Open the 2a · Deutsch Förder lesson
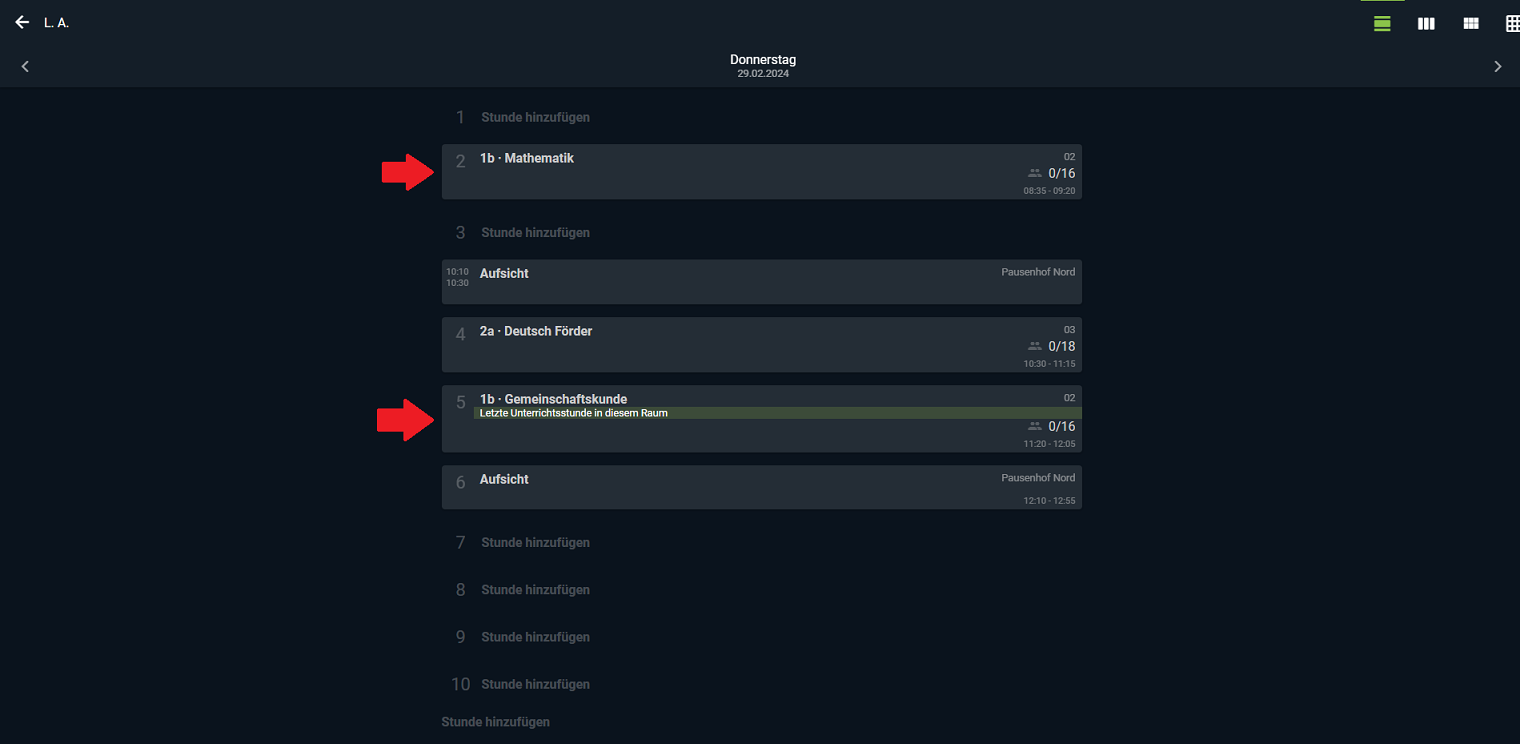The image size is (1520, 744). [x=761, y=345]
